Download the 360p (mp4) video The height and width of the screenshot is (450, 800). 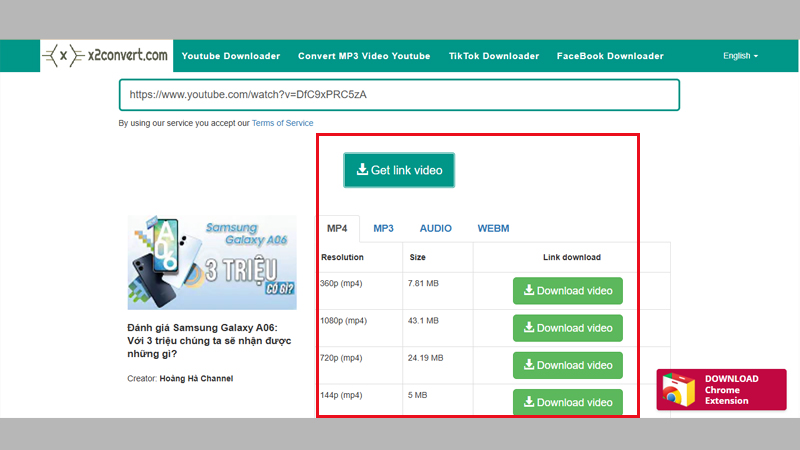(x=568, y=291)
